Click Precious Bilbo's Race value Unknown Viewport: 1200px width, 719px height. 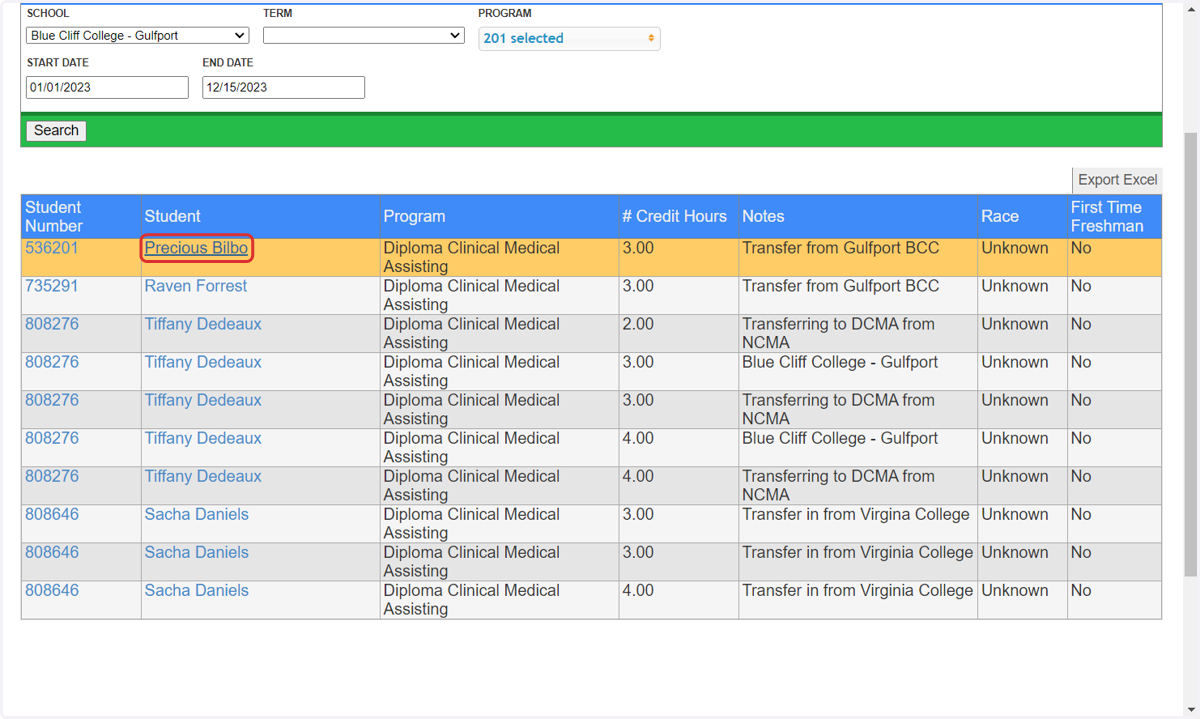click(1014, 248)
